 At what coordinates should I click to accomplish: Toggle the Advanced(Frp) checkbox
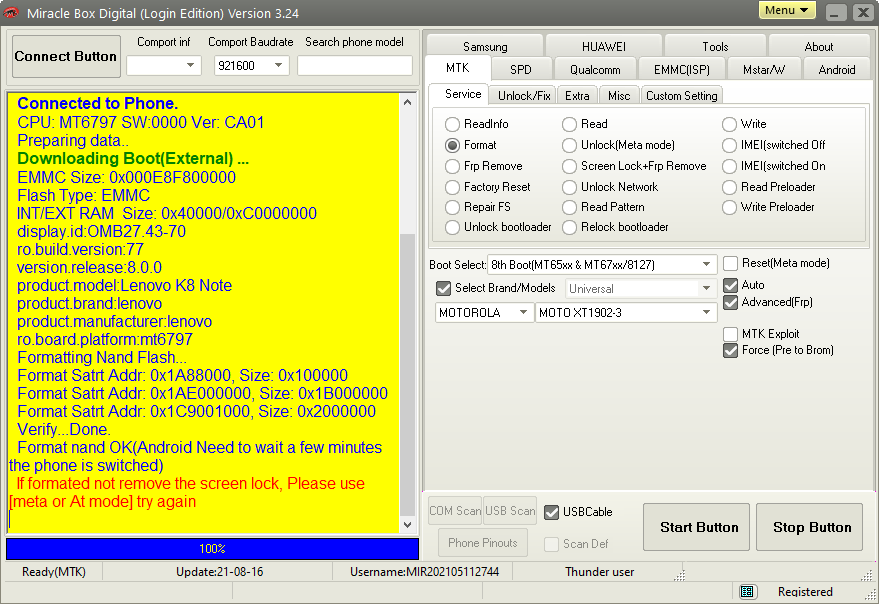click(730, 303)
